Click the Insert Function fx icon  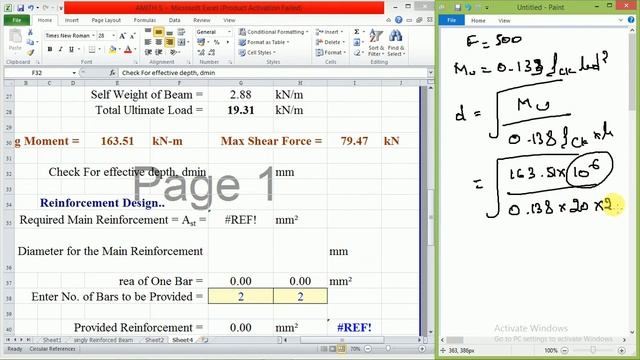(112, 73)
